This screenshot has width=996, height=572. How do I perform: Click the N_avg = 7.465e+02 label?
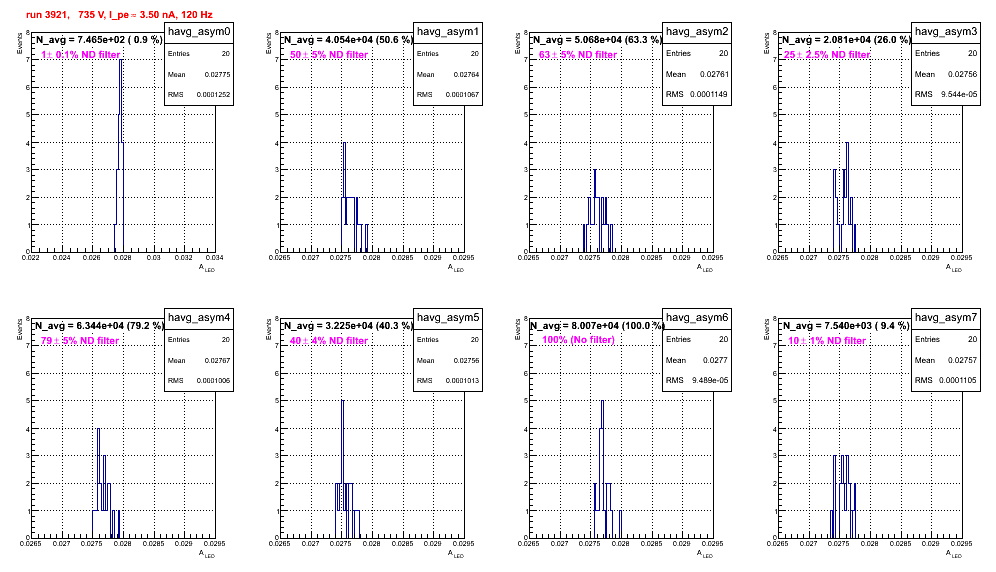[98, 40]
